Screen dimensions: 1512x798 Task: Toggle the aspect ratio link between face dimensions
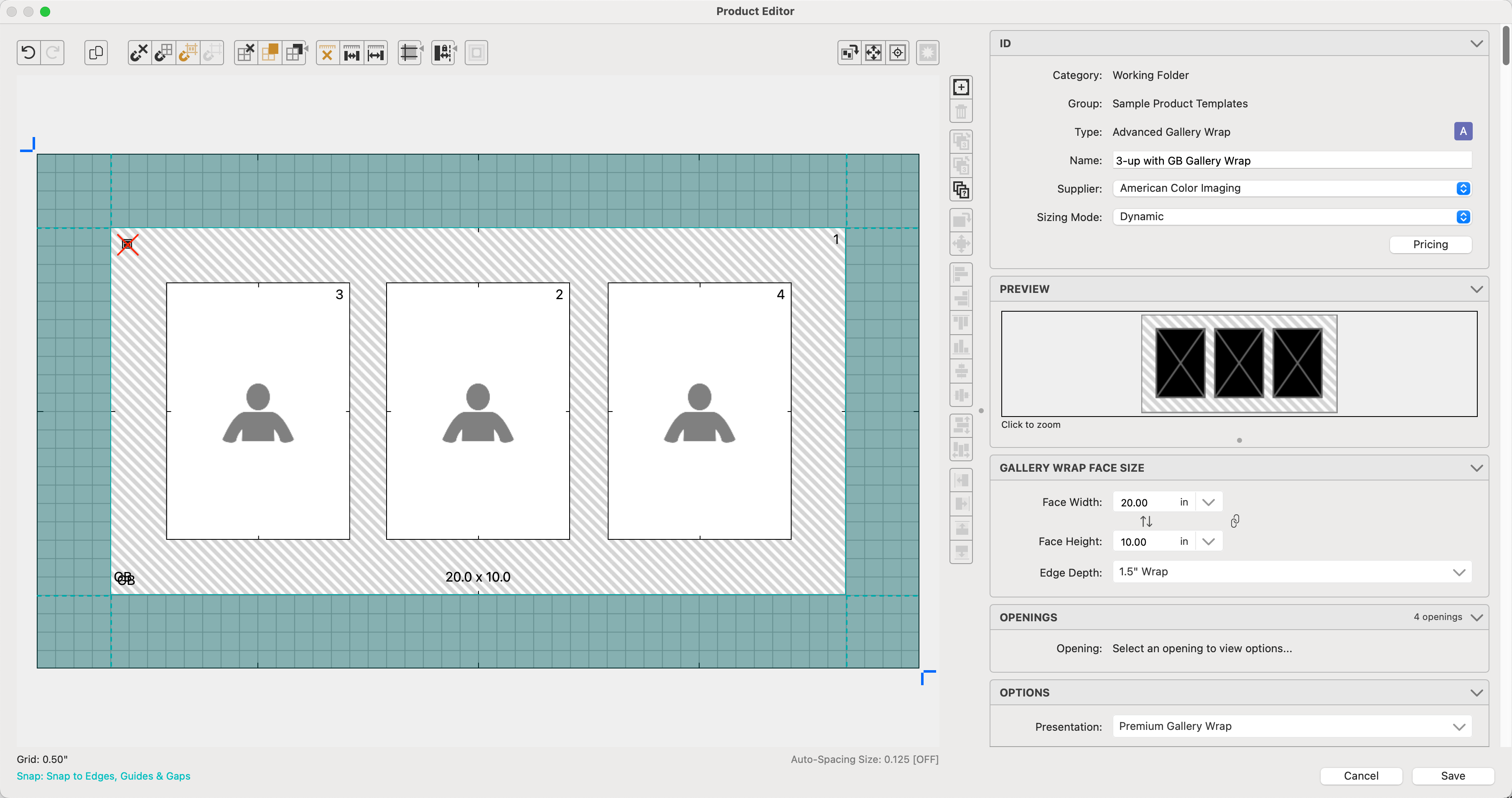(1235, 521)
